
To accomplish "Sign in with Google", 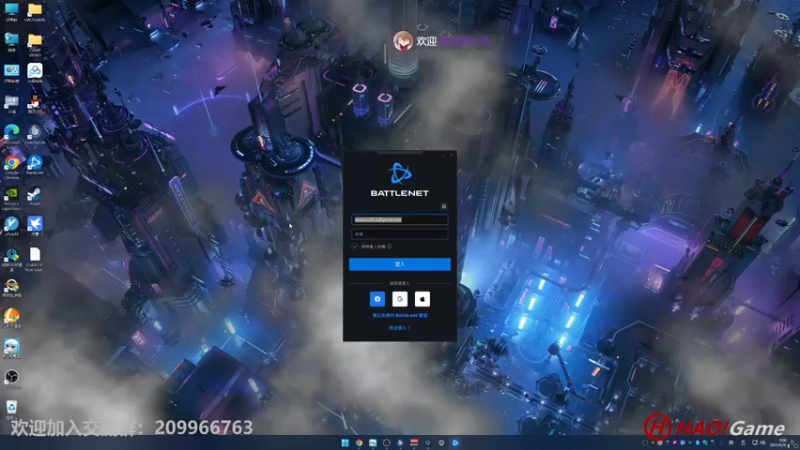I will click(x=400, y=299).
